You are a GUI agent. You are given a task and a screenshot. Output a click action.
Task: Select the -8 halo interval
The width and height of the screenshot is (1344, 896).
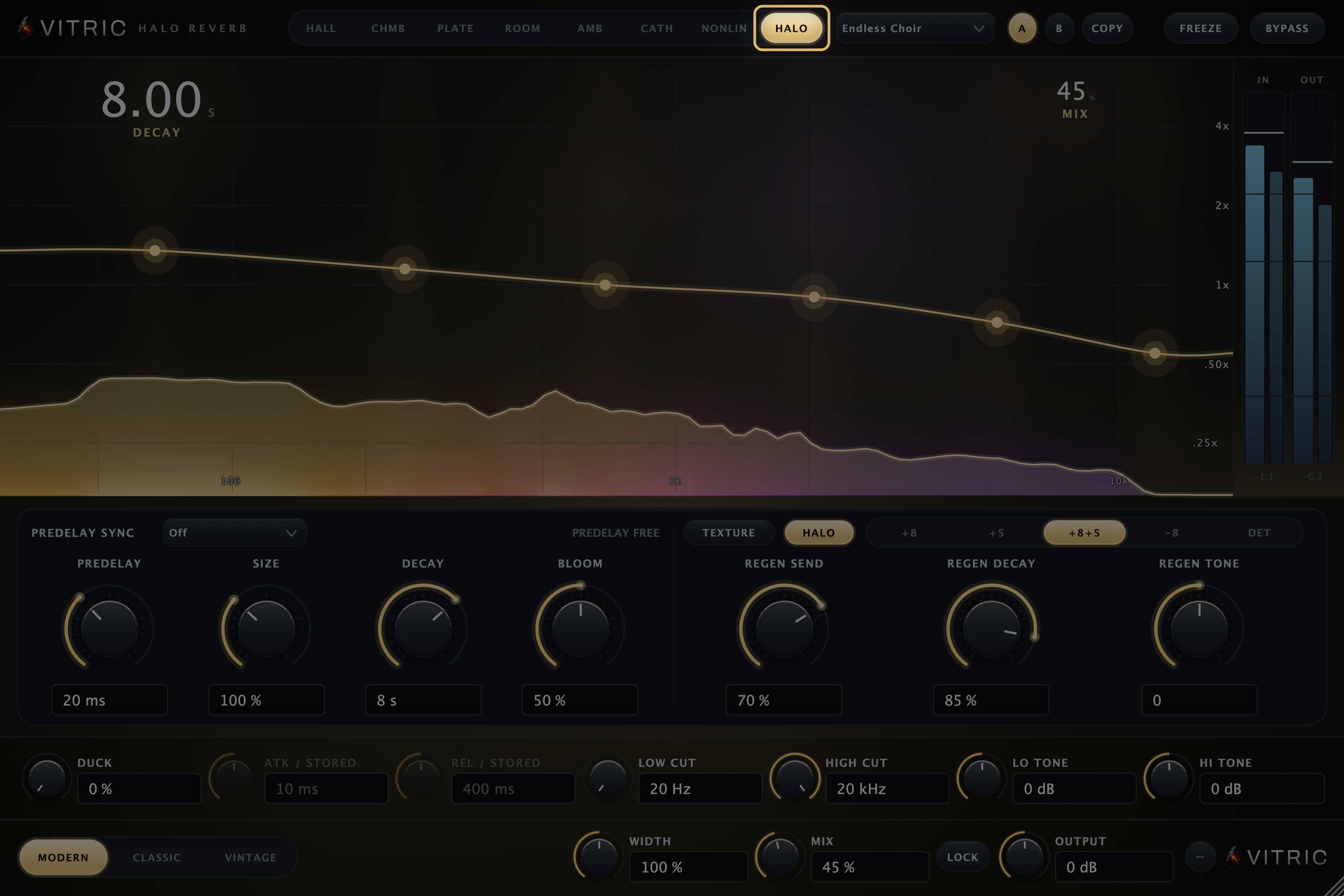pyautogui.click(x=1172, y=533)
